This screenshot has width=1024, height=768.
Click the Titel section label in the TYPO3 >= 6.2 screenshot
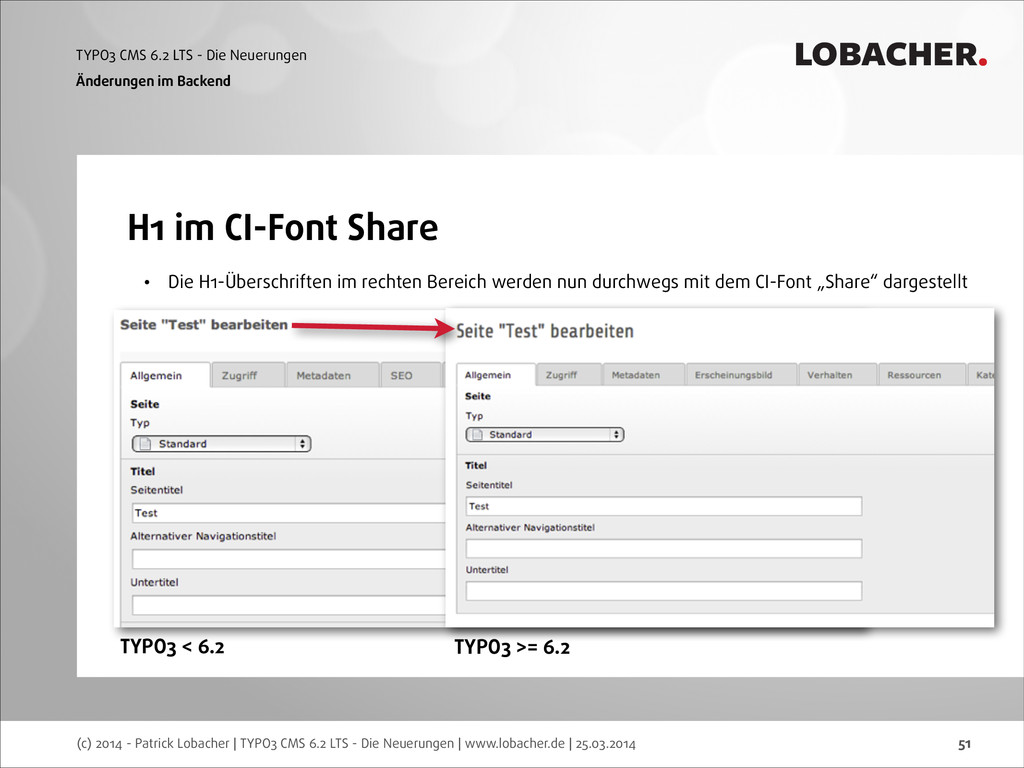[476, 466]
